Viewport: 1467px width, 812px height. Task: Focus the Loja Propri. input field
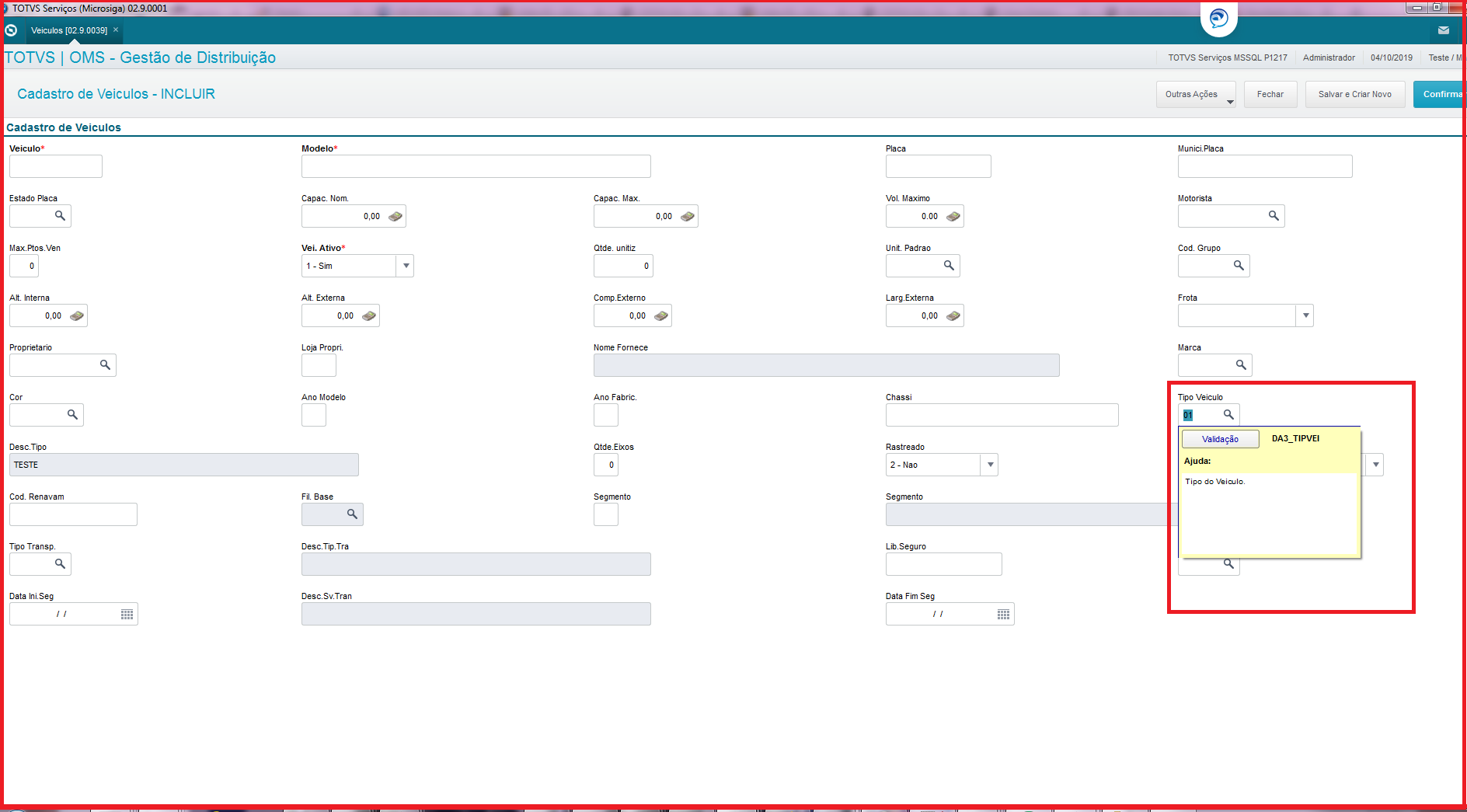pyautogui.click(x=319, y=365)
